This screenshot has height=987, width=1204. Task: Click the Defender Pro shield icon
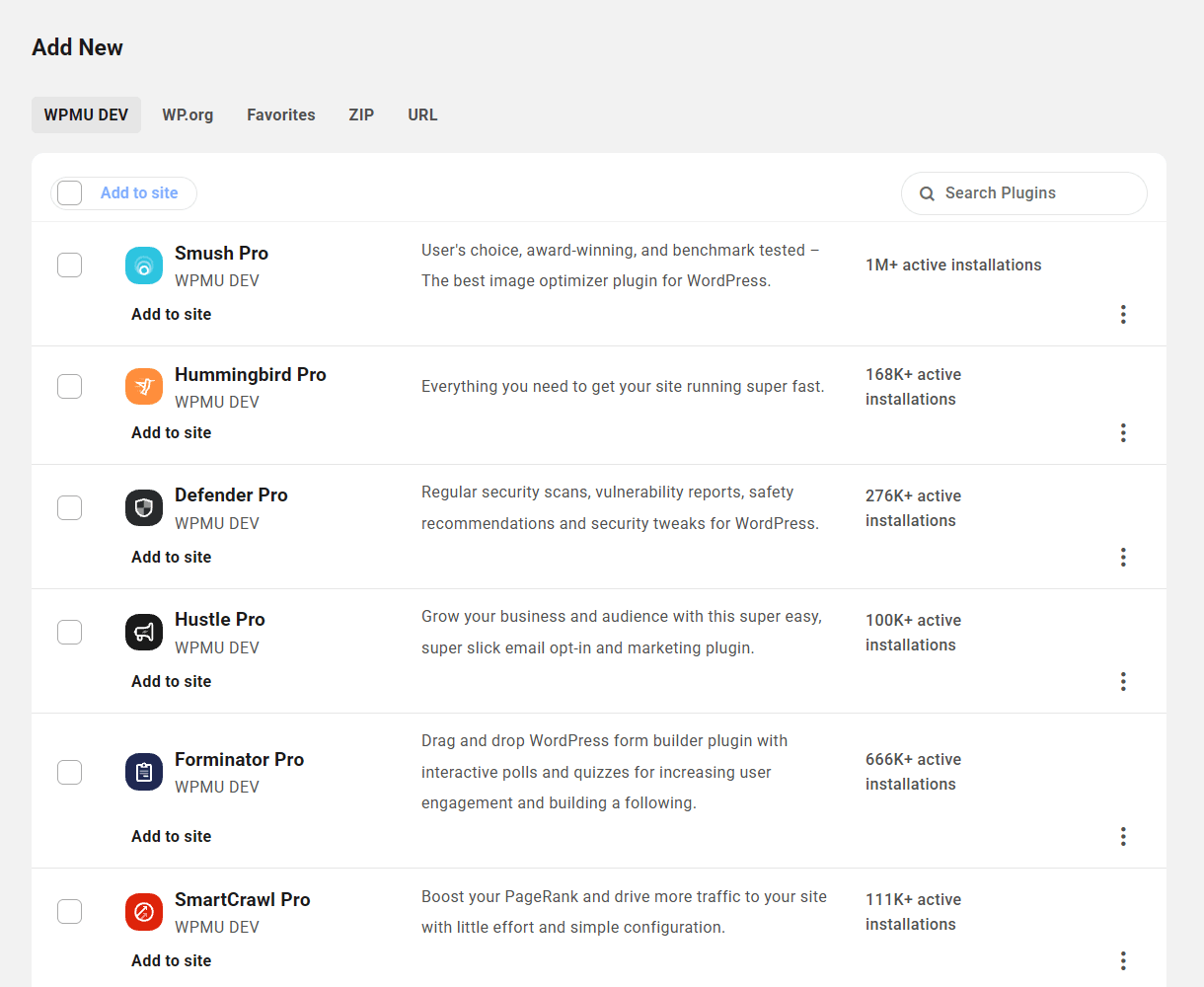144,508
